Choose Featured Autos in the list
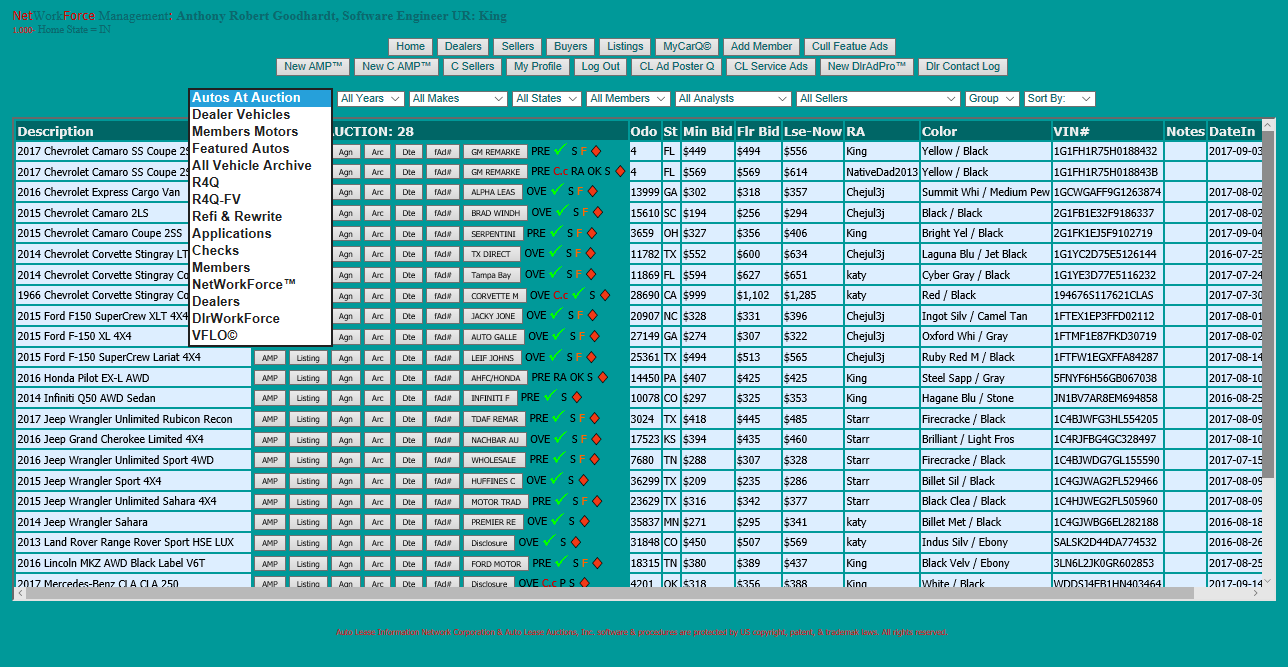The height and width of the screenshot is (667, 1288). (x=260, y=149)
